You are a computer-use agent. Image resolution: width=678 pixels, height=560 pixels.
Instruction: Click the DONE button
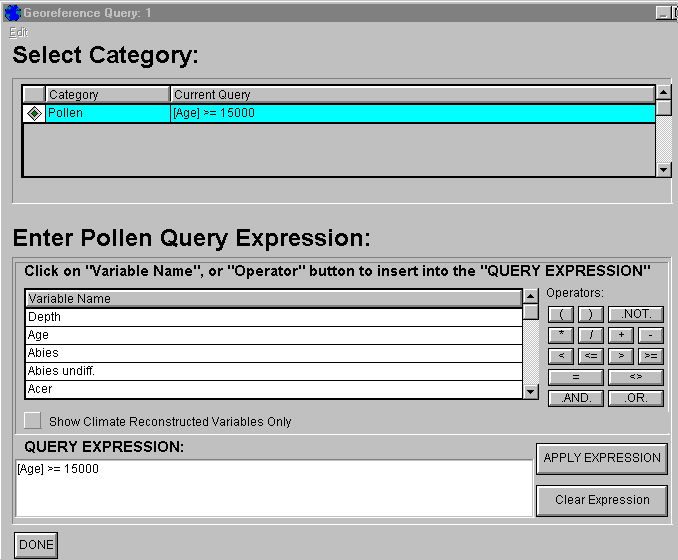coord(36,545)
